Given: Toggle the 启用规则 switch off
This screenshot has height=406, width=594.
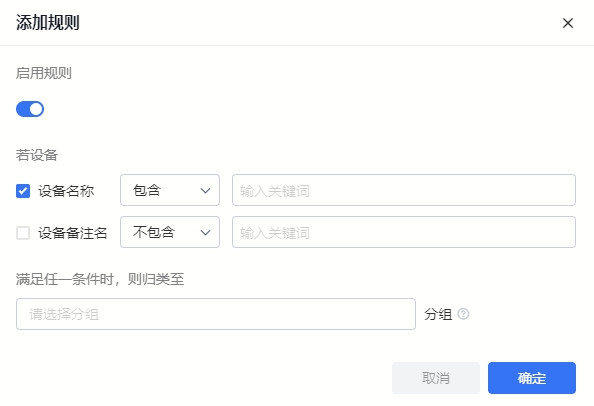Looking at the screenshot, I should click(30, 109).
